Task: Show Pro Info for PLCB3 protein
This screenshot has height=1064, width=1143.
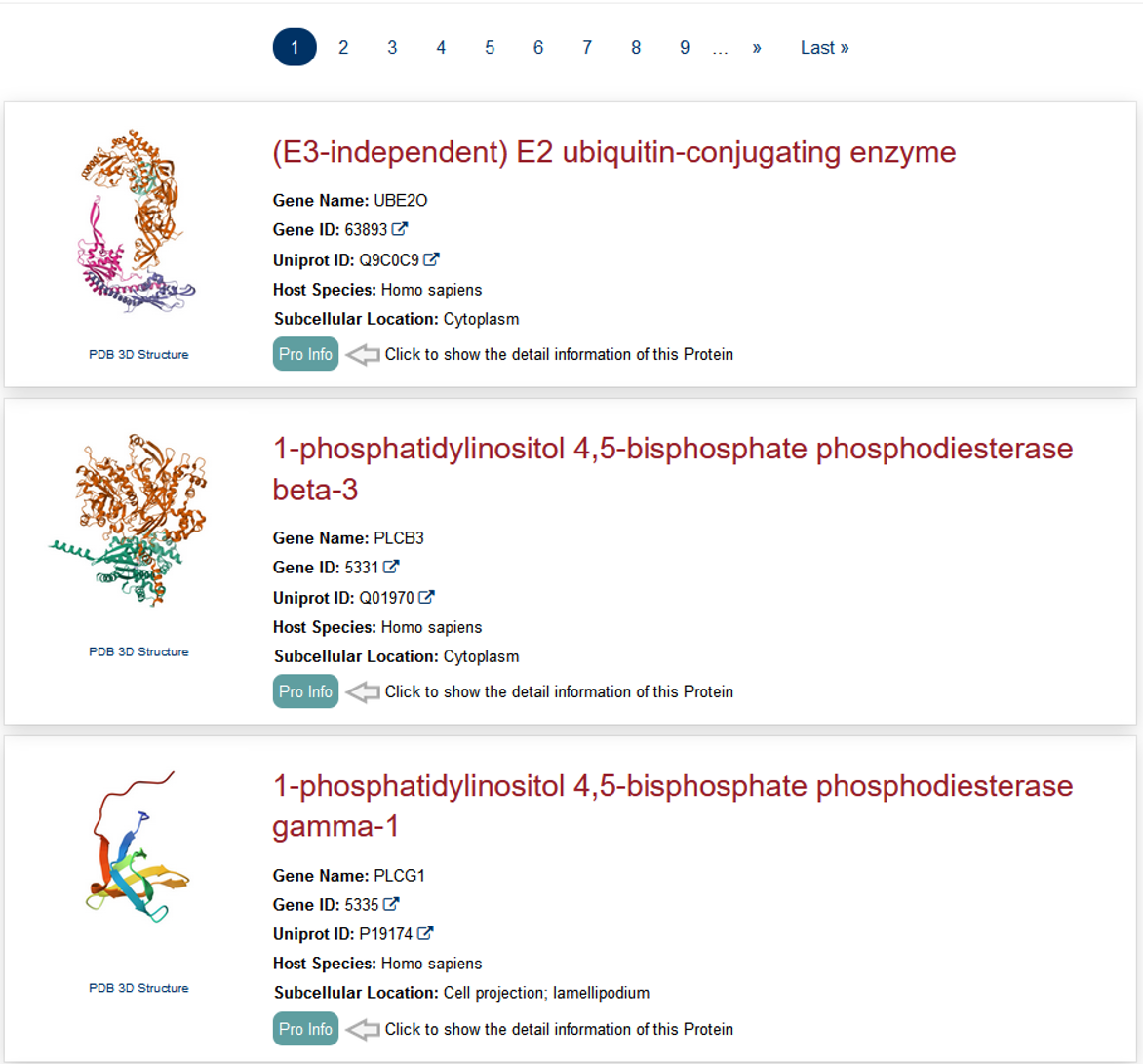Action: pos(305,691)
